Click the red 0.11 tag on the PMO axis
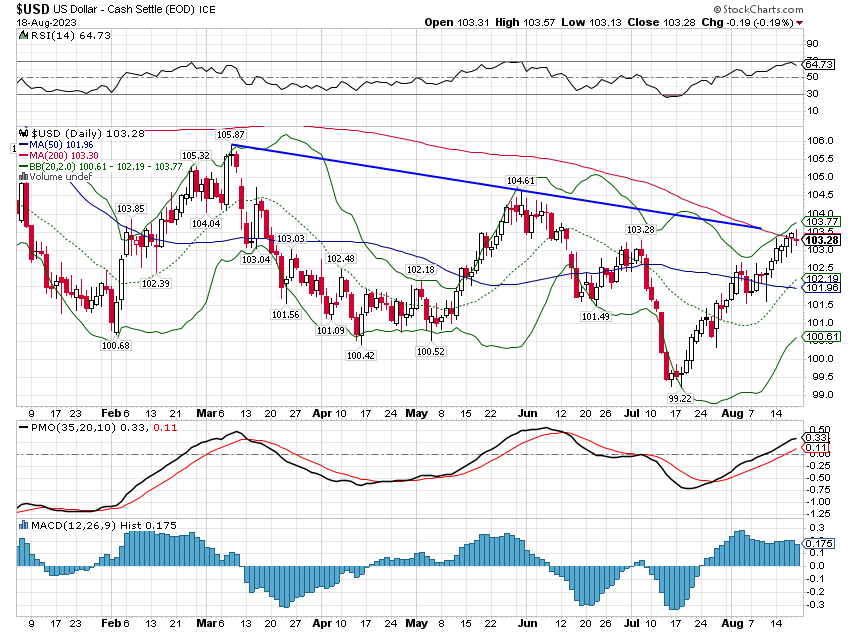 816,448
